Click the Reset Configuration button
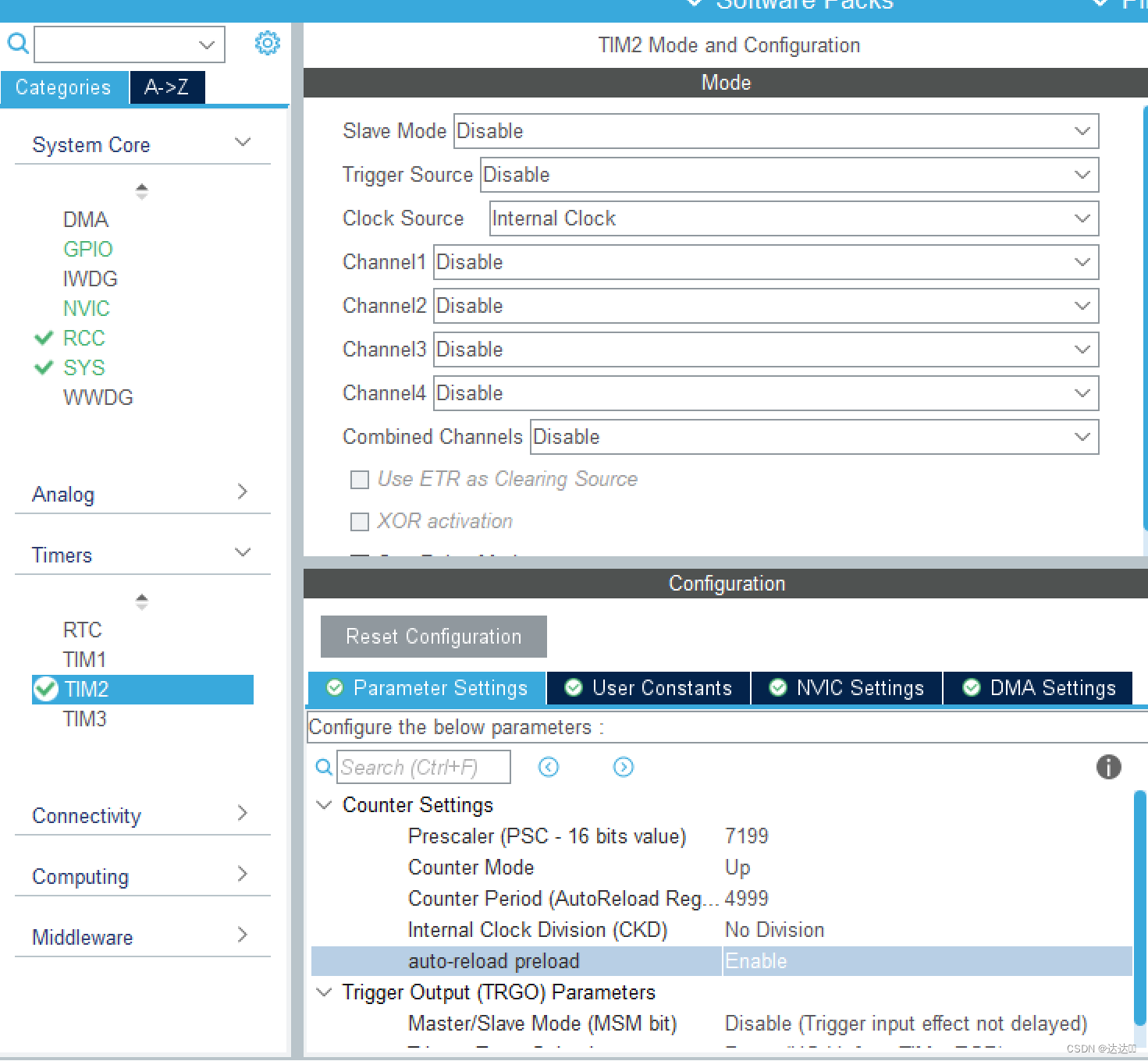The width and height of the screenshot is (1148, 1061). pos(433,637)
